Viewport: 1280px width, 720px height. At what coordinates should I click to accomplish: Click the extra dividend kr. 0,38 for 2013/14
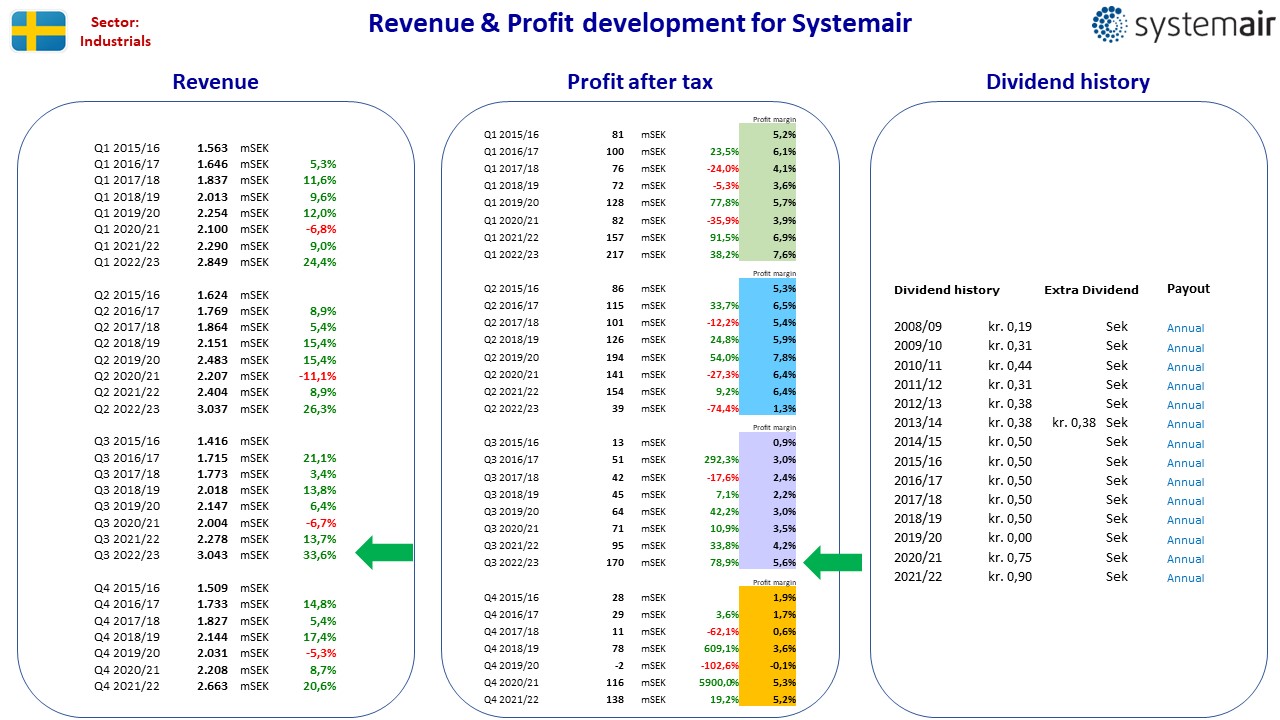point(1074,423)
